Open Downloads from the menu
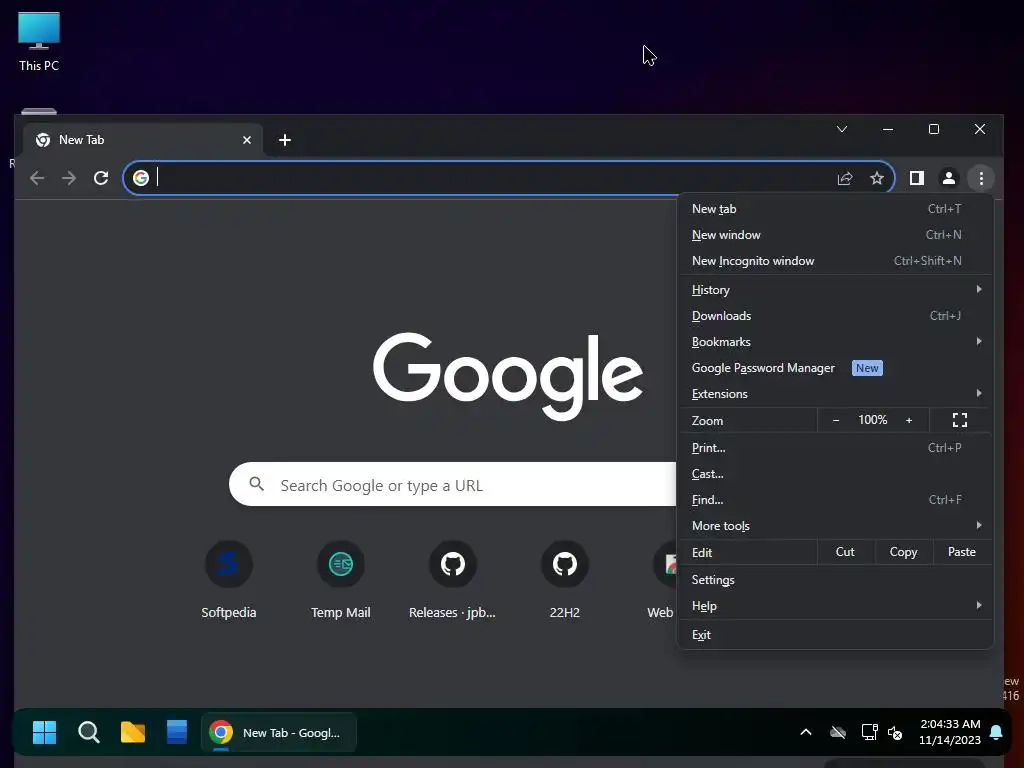 (x=835, y=315)
